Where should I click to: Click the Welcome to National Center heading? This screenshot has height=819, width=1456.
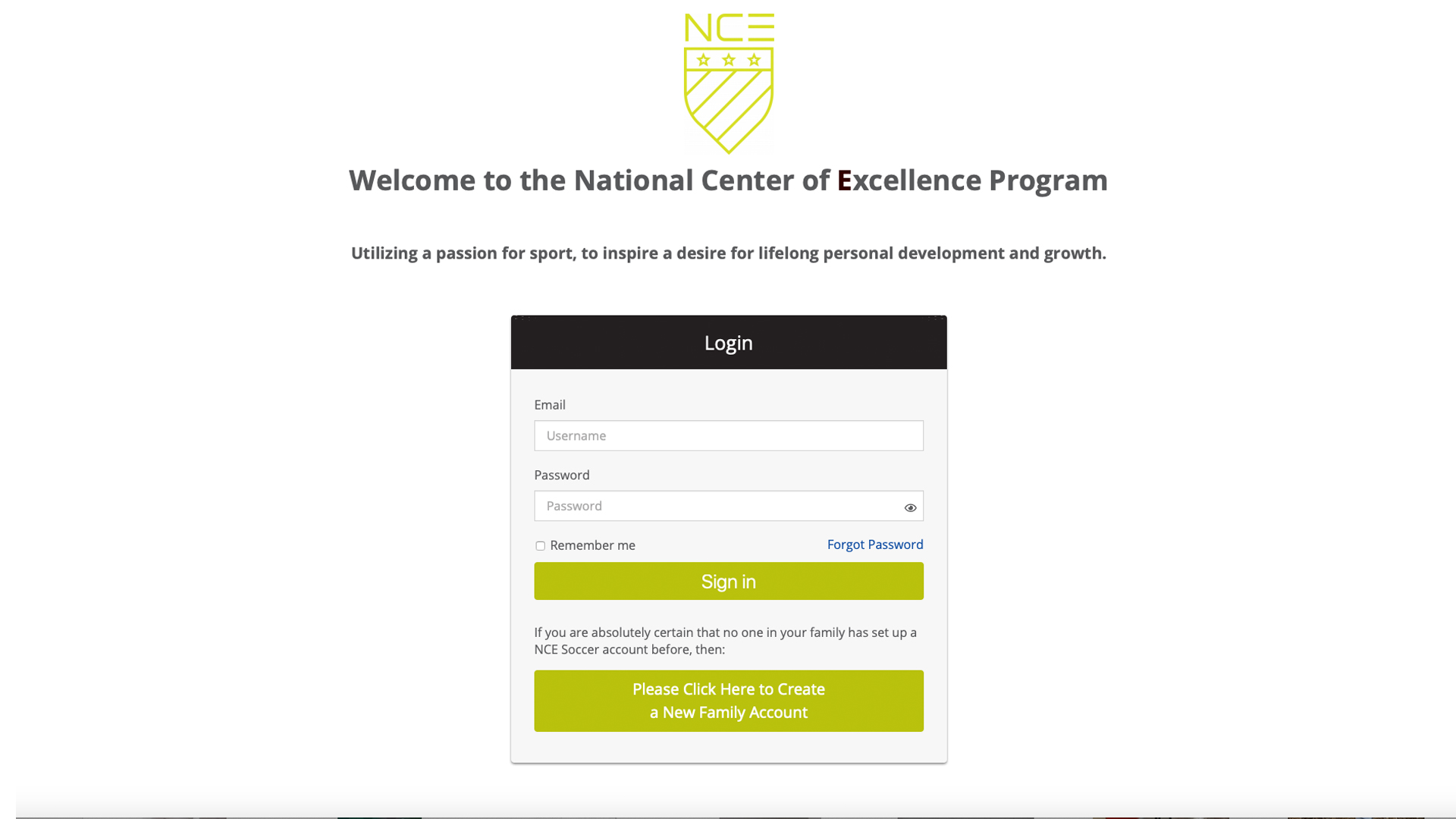click(728, 180)
